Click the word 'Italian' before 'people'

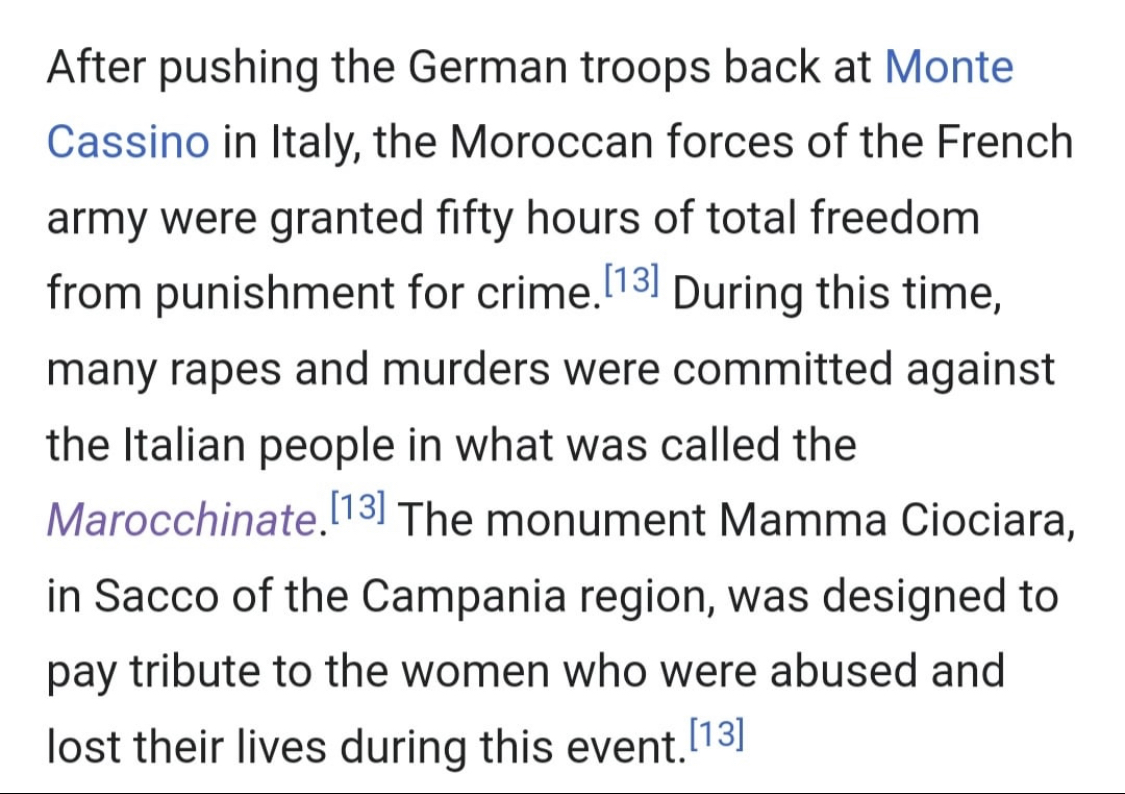coord(184,445)
